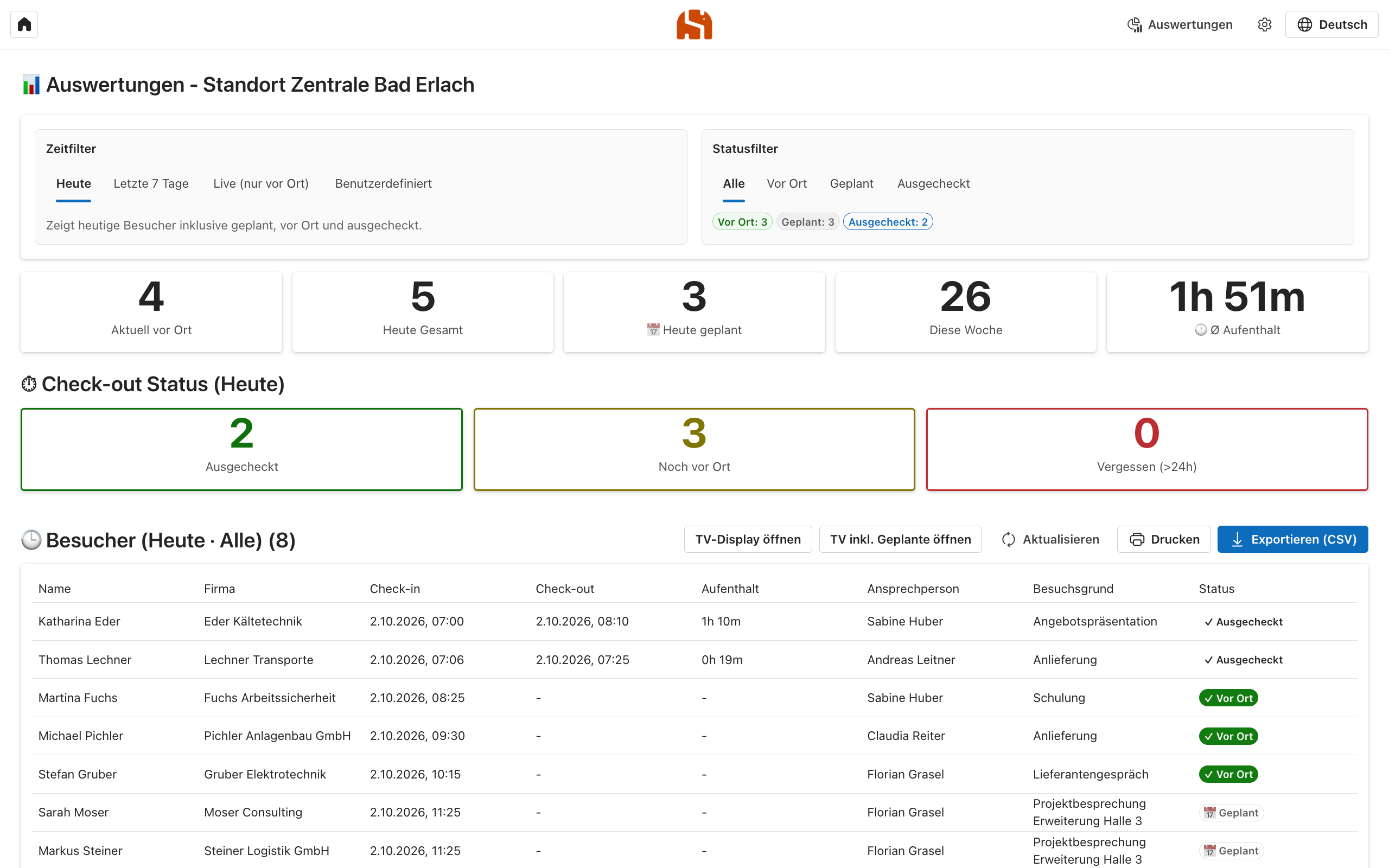Click the Heute geplant stat card

tap(694, 312)
